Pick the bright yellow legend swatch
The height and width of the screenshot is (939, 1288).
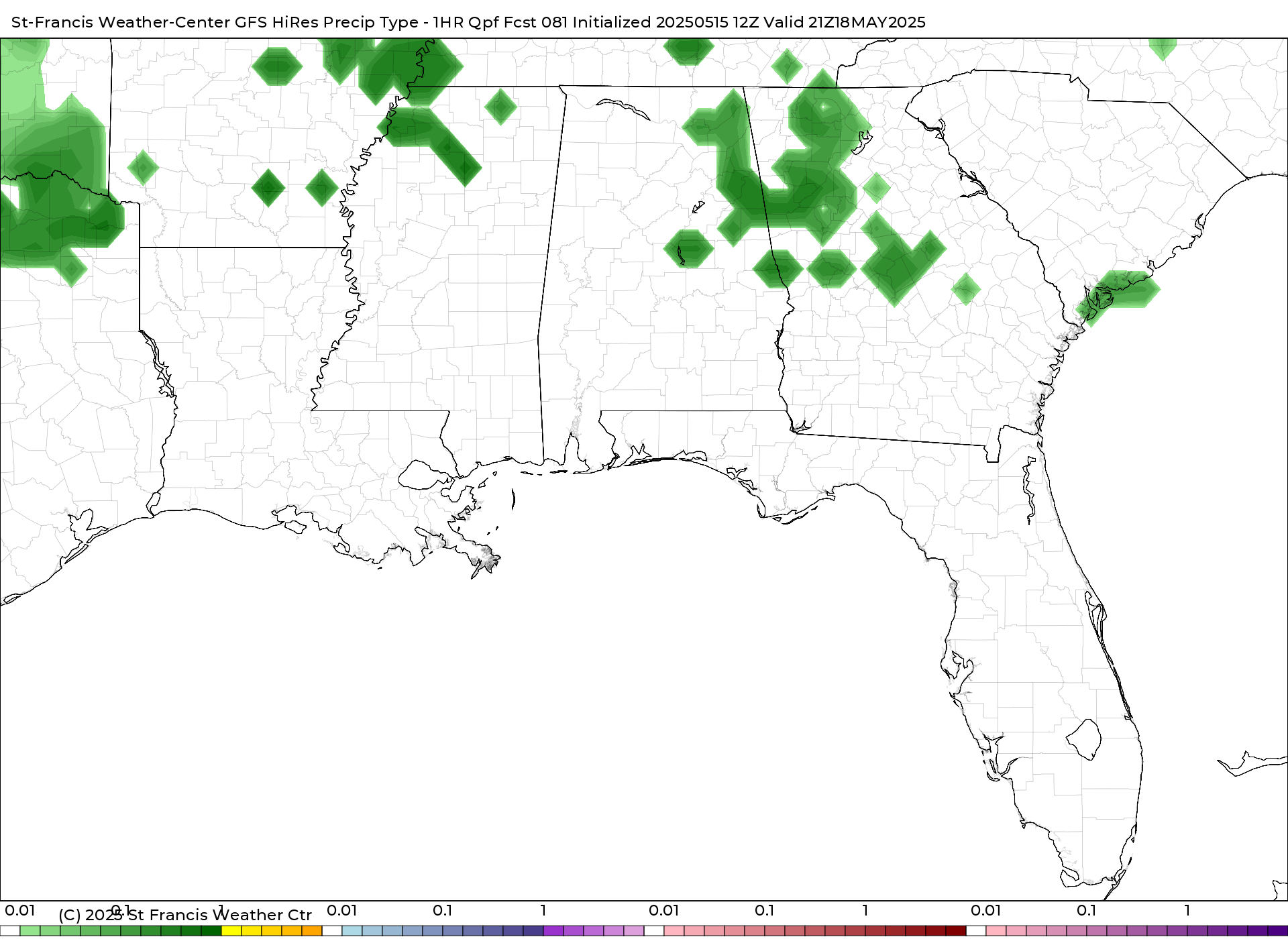point(231,931)
